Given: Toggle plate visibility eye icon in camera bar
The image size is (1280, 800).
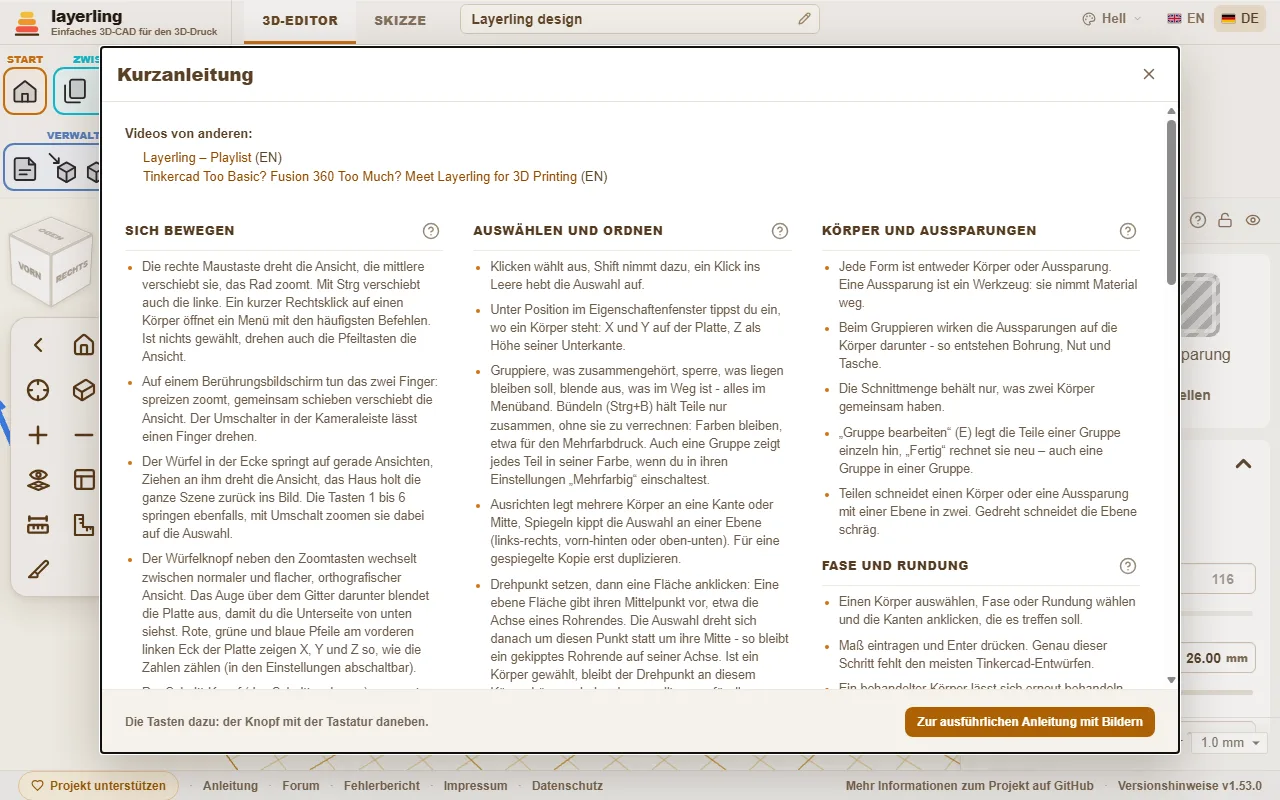Looking at the screenshot, I should pyautogui.click(x=38, y=480).
